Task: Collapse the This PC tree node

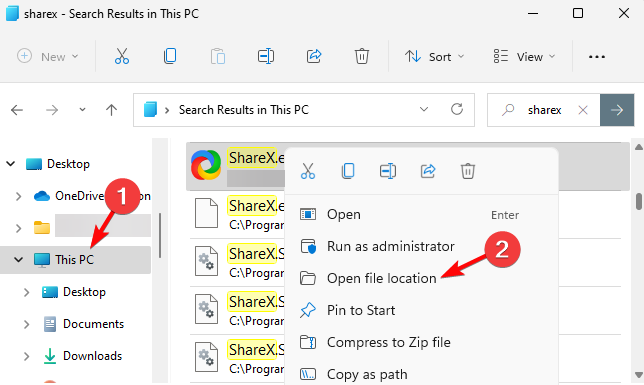Action: [x=18, y=260]
